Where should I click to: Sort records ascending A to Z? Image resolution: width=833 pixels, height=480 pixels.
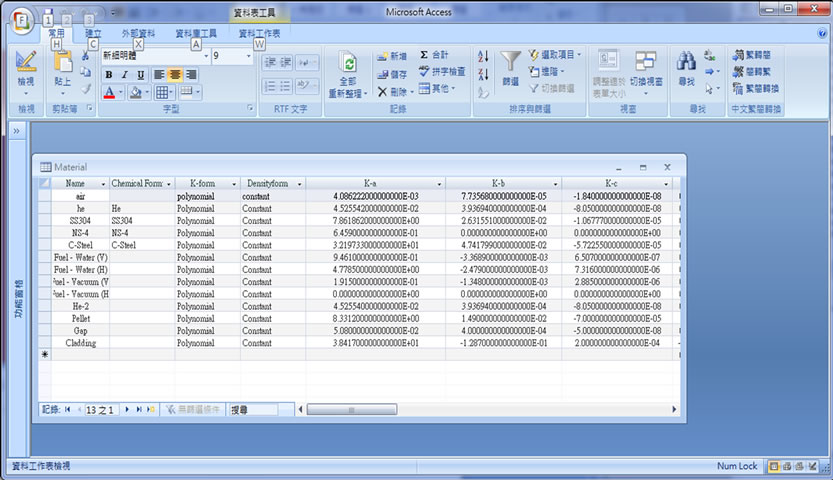pyautogui.click(x=483, y=57)
